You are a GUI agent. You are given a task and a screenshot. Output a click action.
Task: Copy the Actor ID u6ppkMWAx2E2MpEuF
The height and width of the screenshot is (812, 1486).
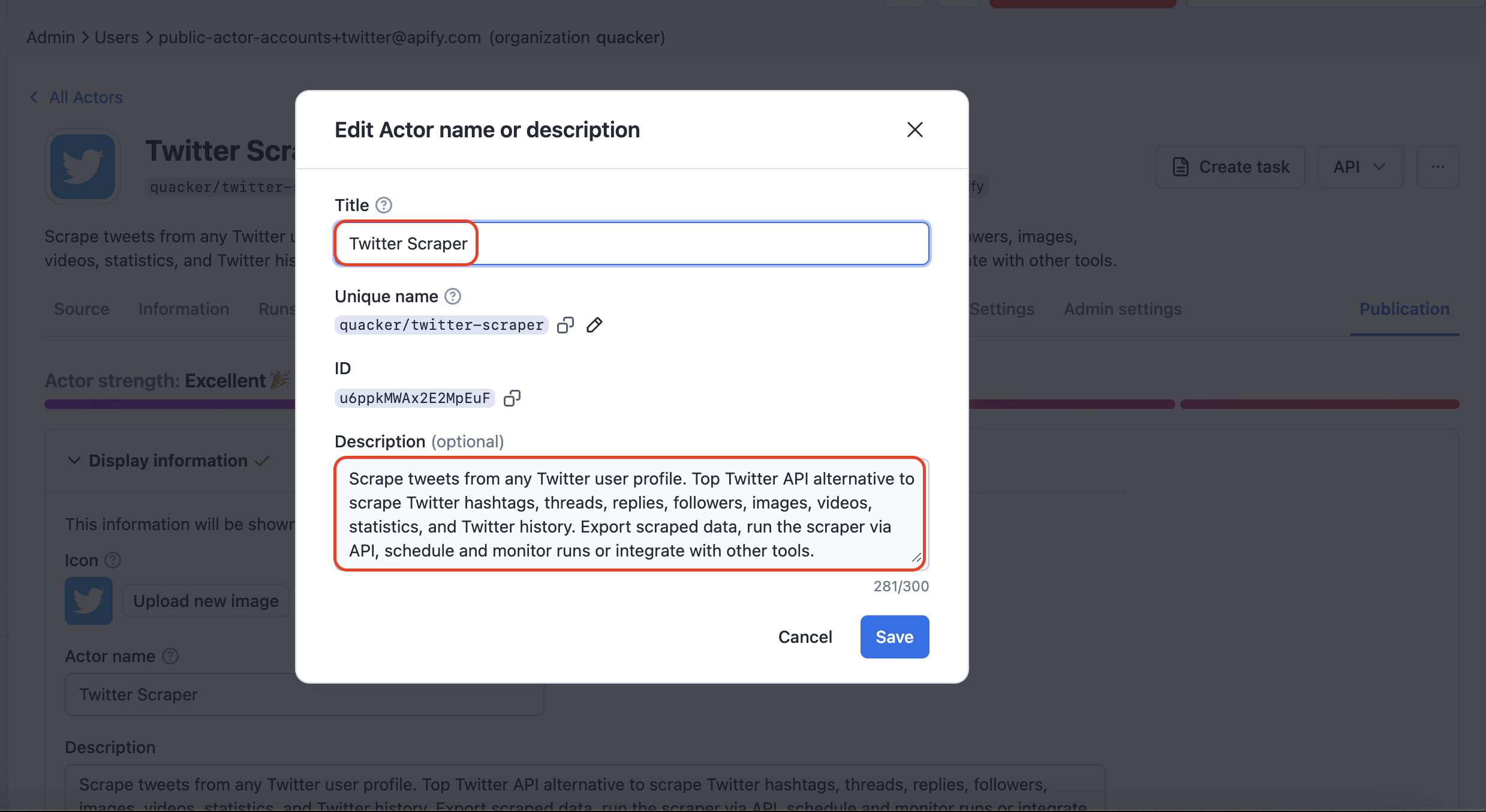512,398
